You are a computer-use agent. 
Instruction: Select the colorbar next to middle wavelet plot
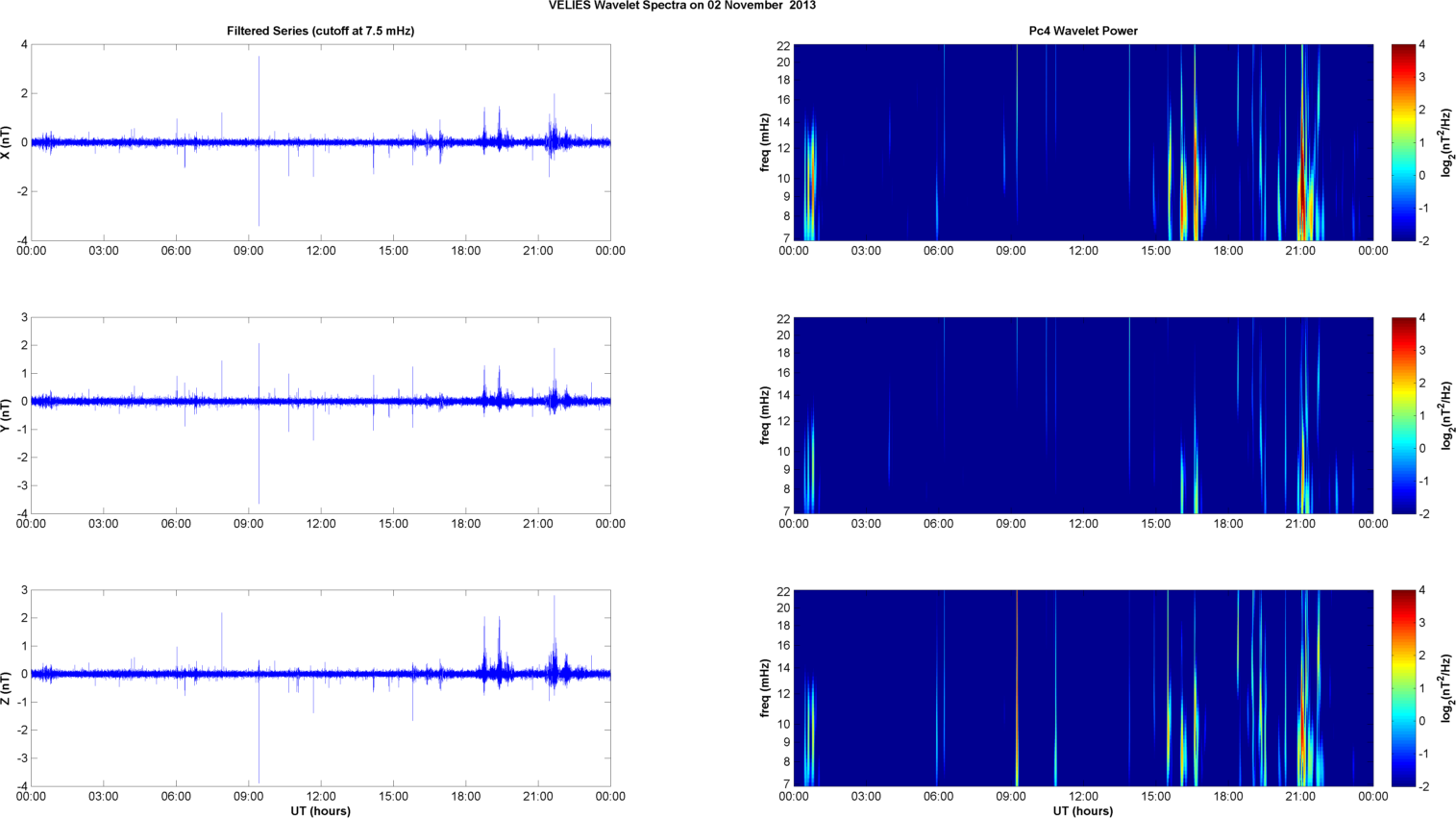[x=1403, y=415]
